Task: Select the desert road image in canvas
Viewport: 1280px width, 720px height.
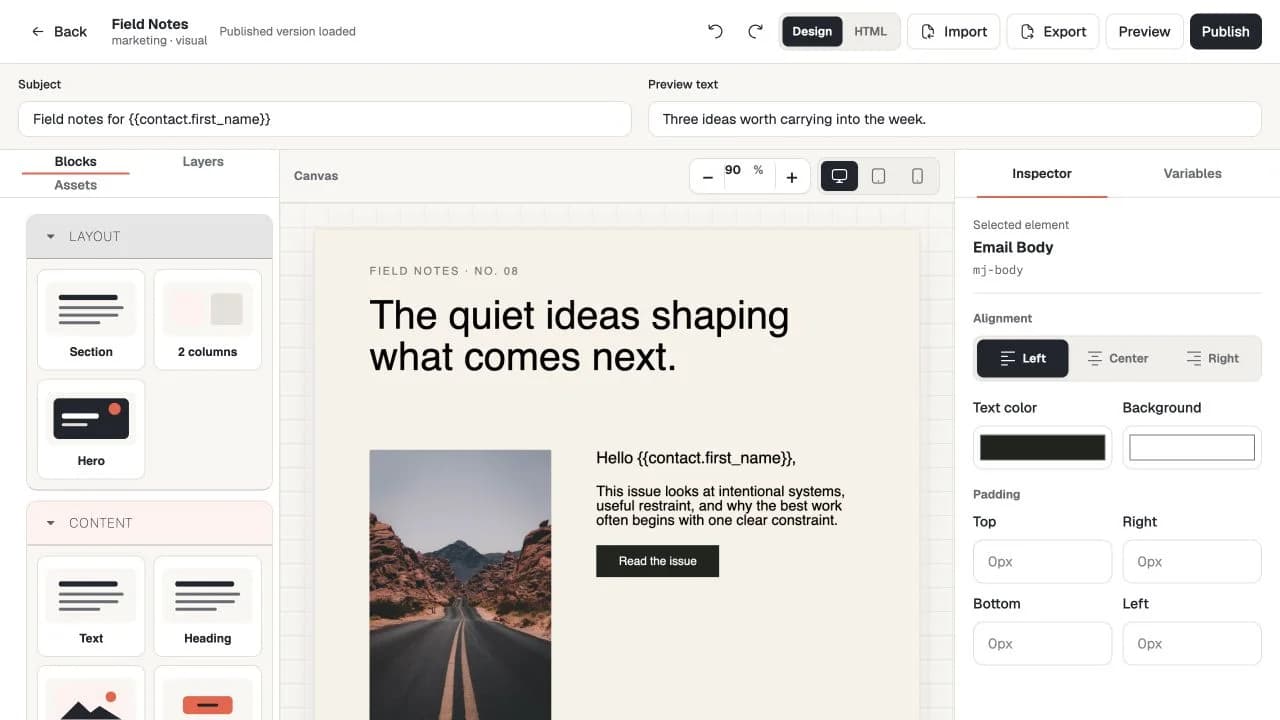Action: (460, 585)
